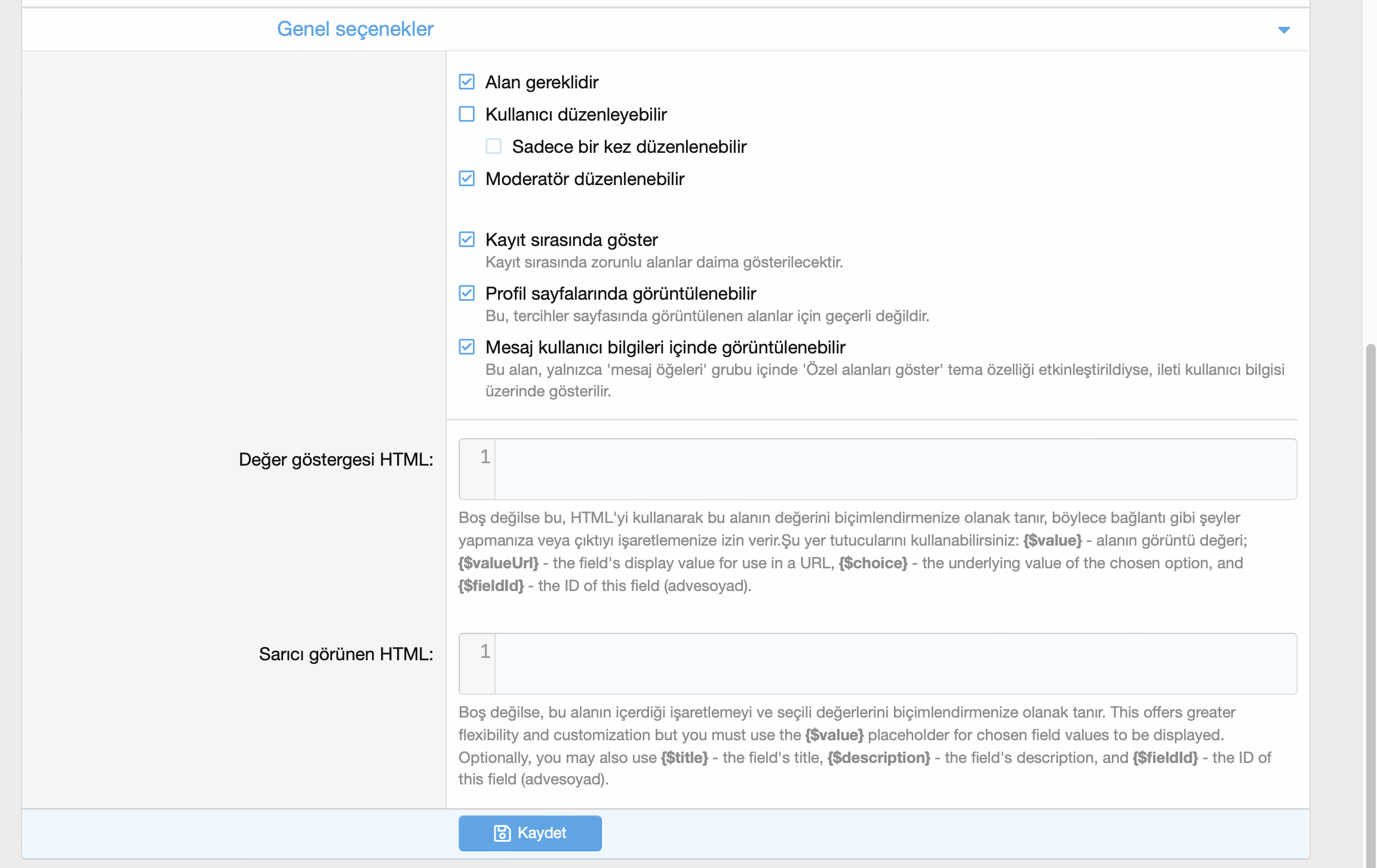1377x868 pixels.
Task: Click line number 1 in Değer göstergesi editor
Action: pos(485,457)
